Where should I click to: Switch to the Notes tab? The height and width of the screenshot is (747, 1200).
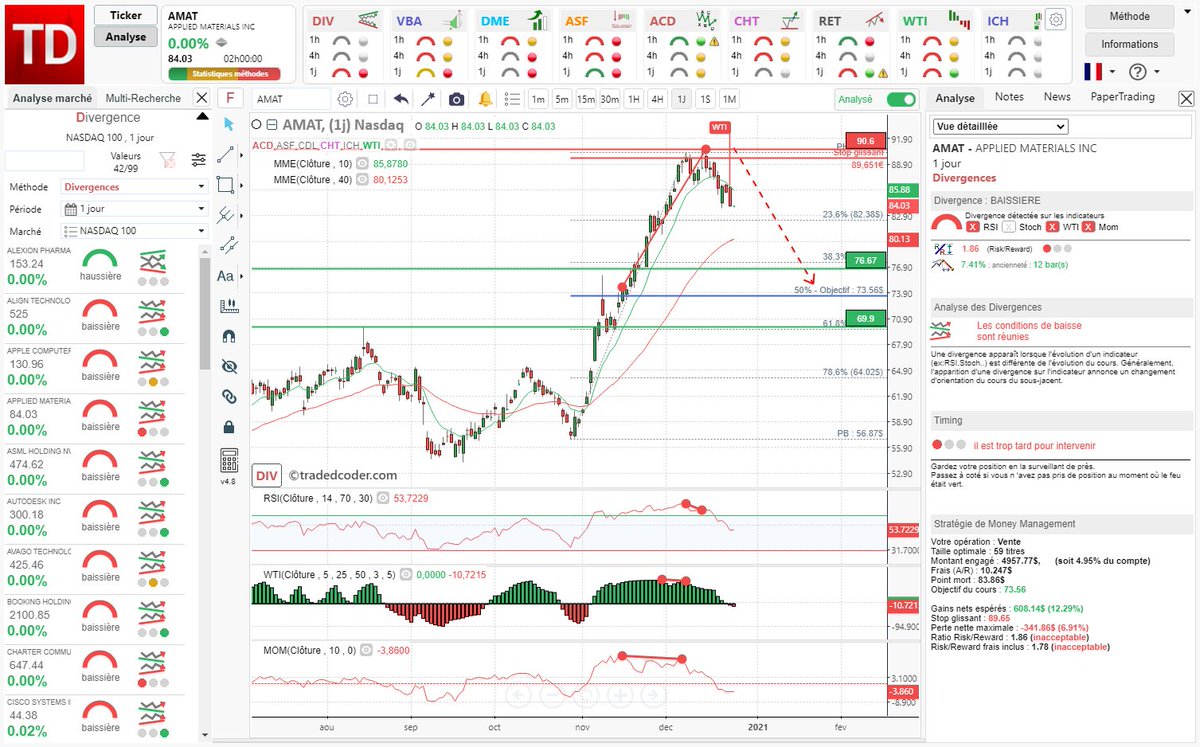pos(1009,97)
